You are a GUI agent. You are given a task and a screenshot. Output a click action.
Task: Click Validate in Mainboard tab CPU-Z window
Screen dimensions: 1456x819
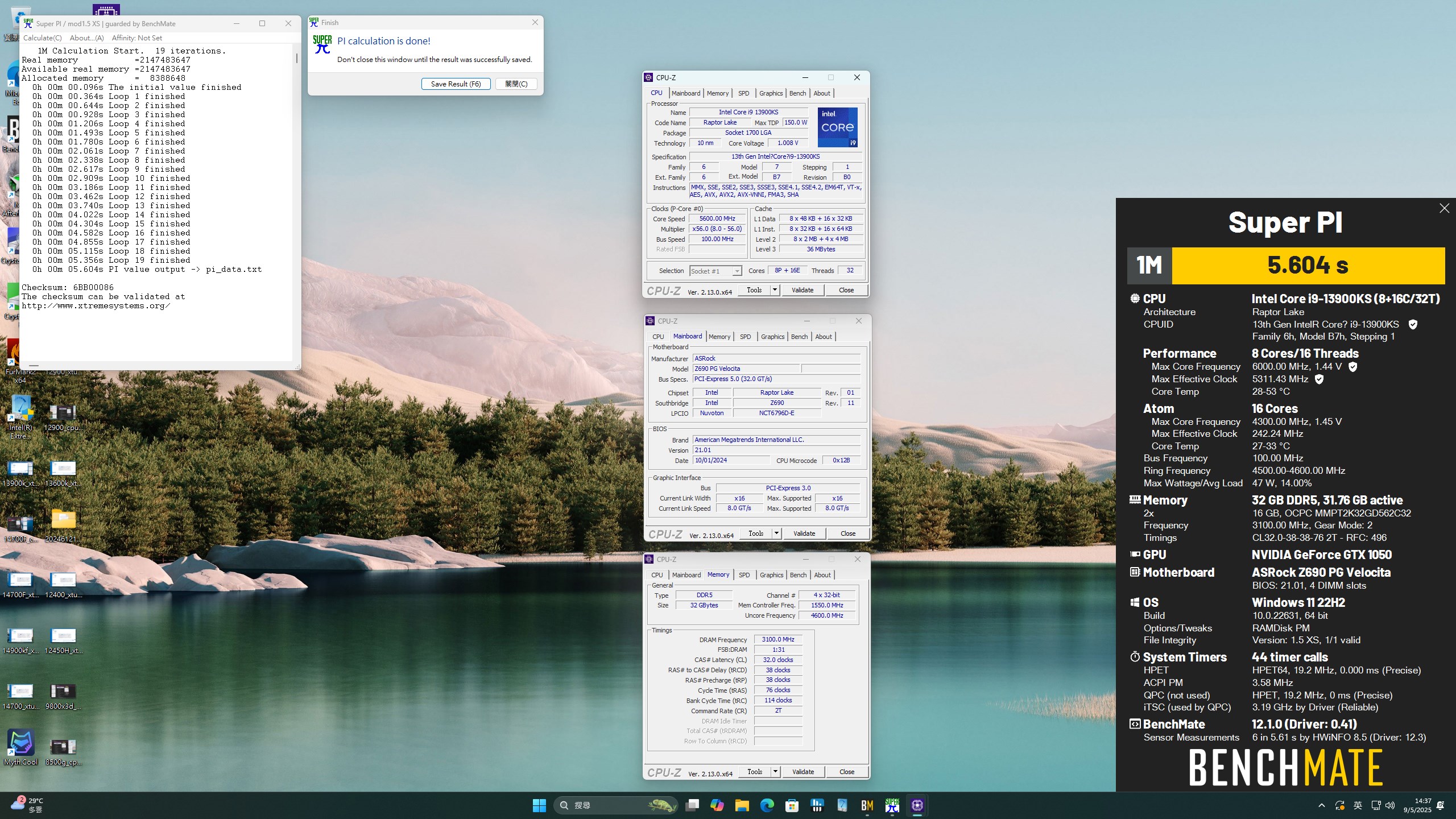[804, 533]
